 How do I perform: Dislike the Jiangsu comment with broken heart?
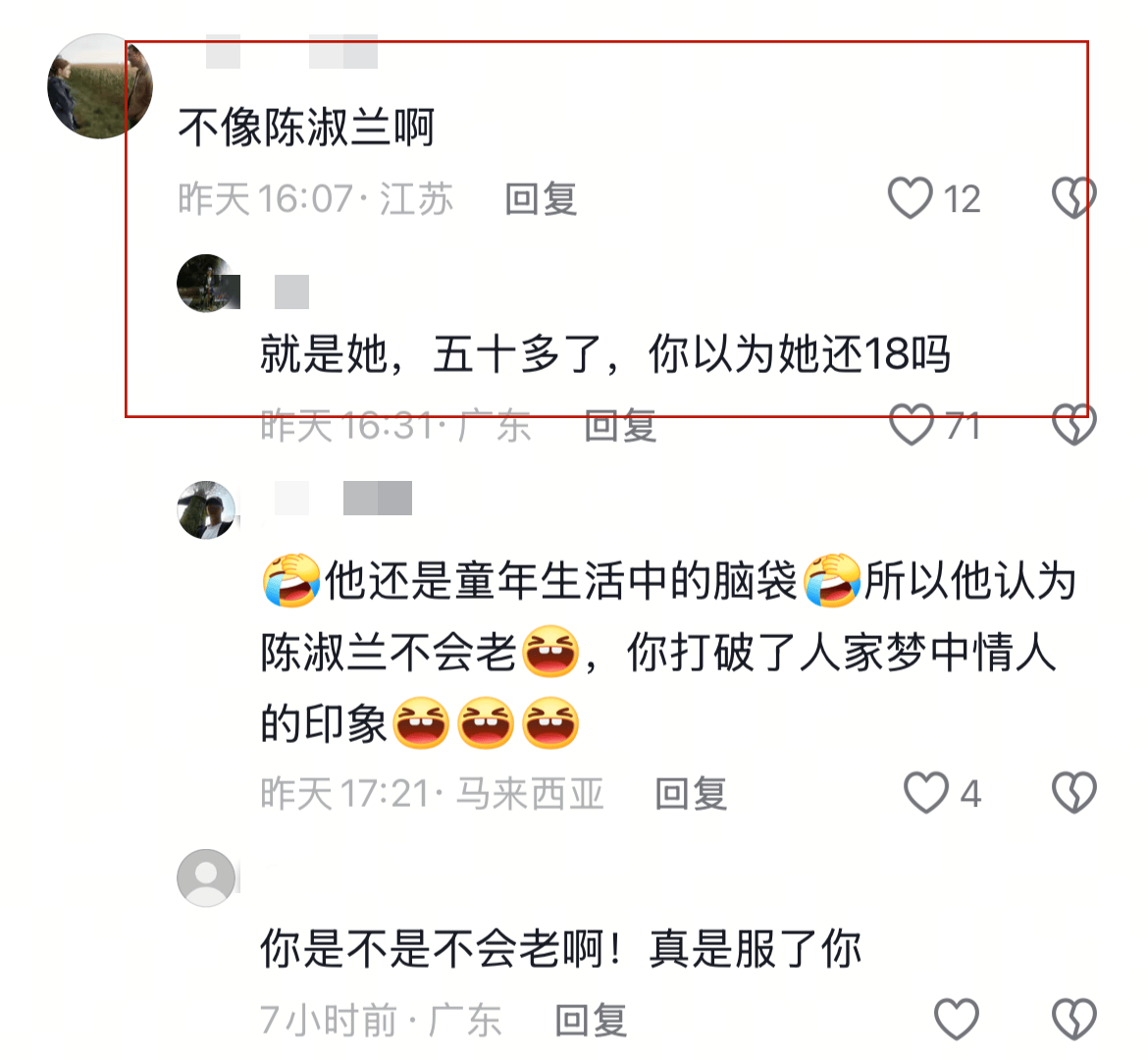[x=1073, y=198]
